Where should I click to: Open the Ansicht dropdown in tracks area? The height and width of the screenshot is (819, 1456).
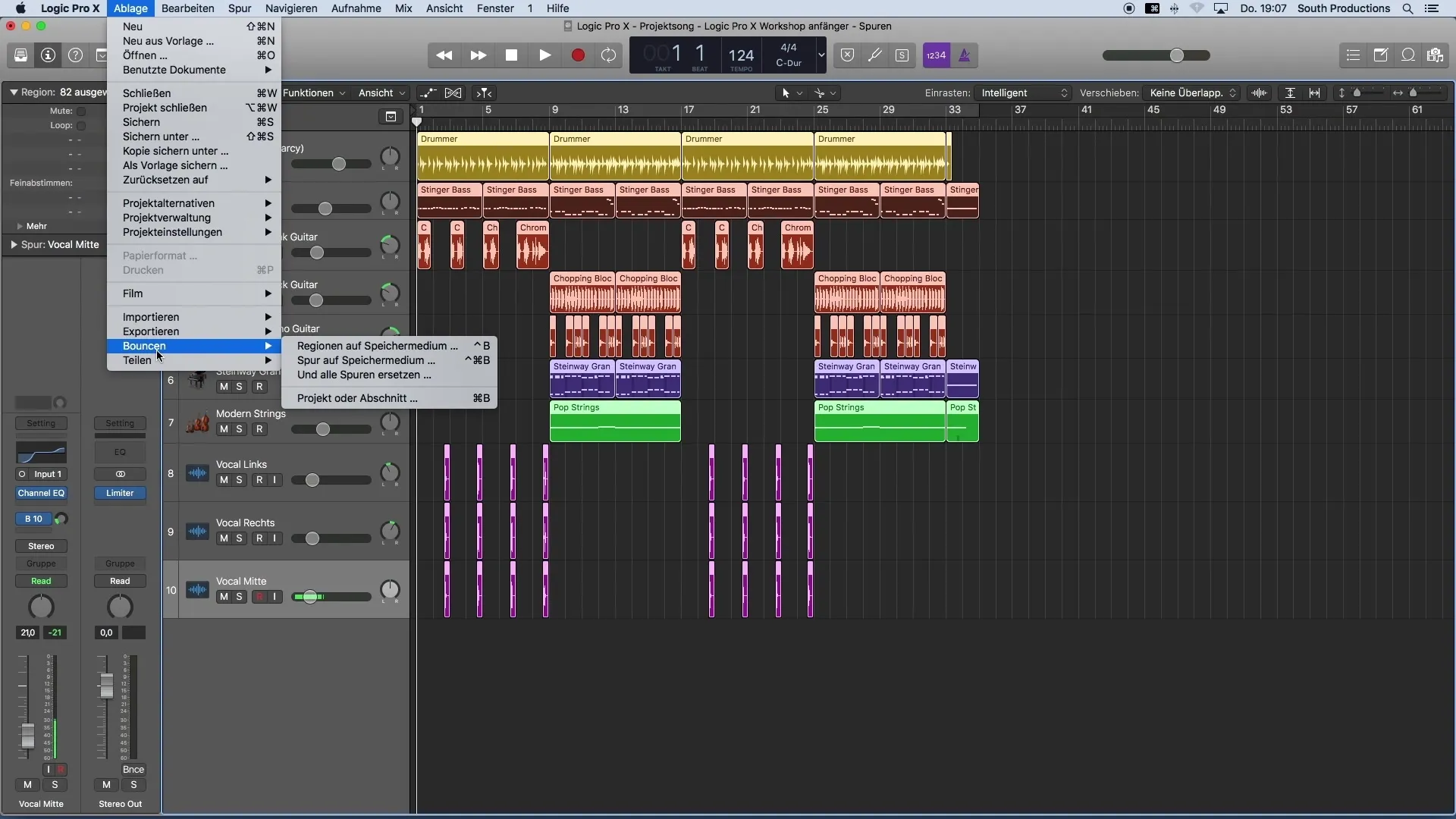tap(381, 93)
